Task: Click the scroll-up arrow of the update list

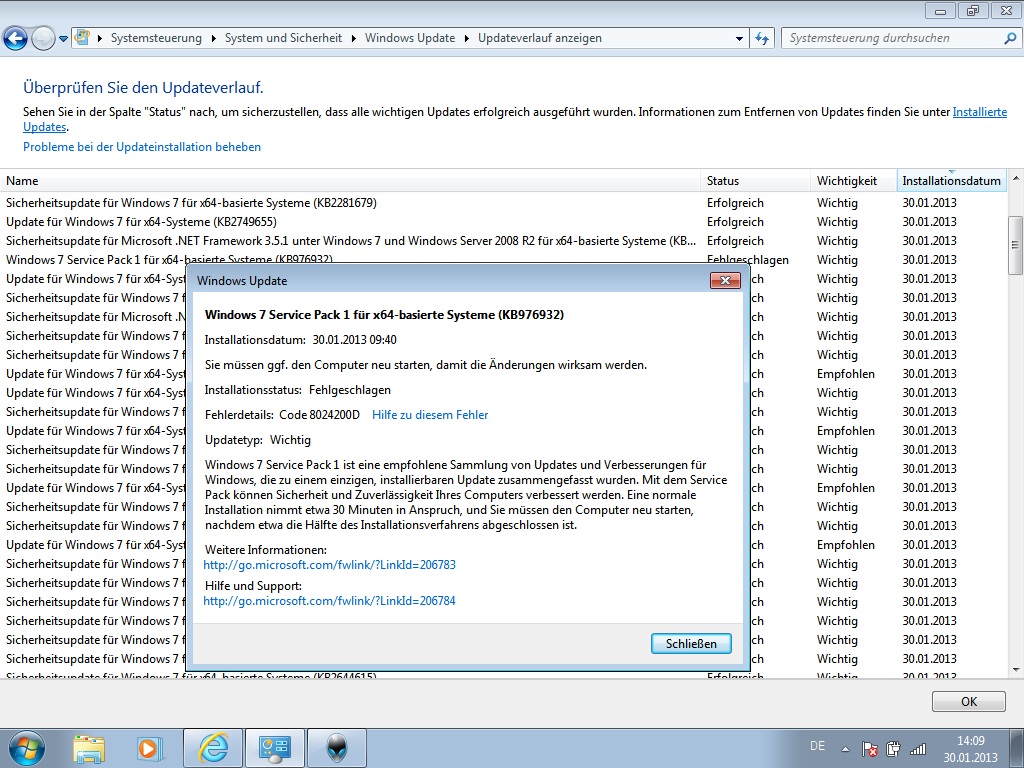Action: 1016,178
